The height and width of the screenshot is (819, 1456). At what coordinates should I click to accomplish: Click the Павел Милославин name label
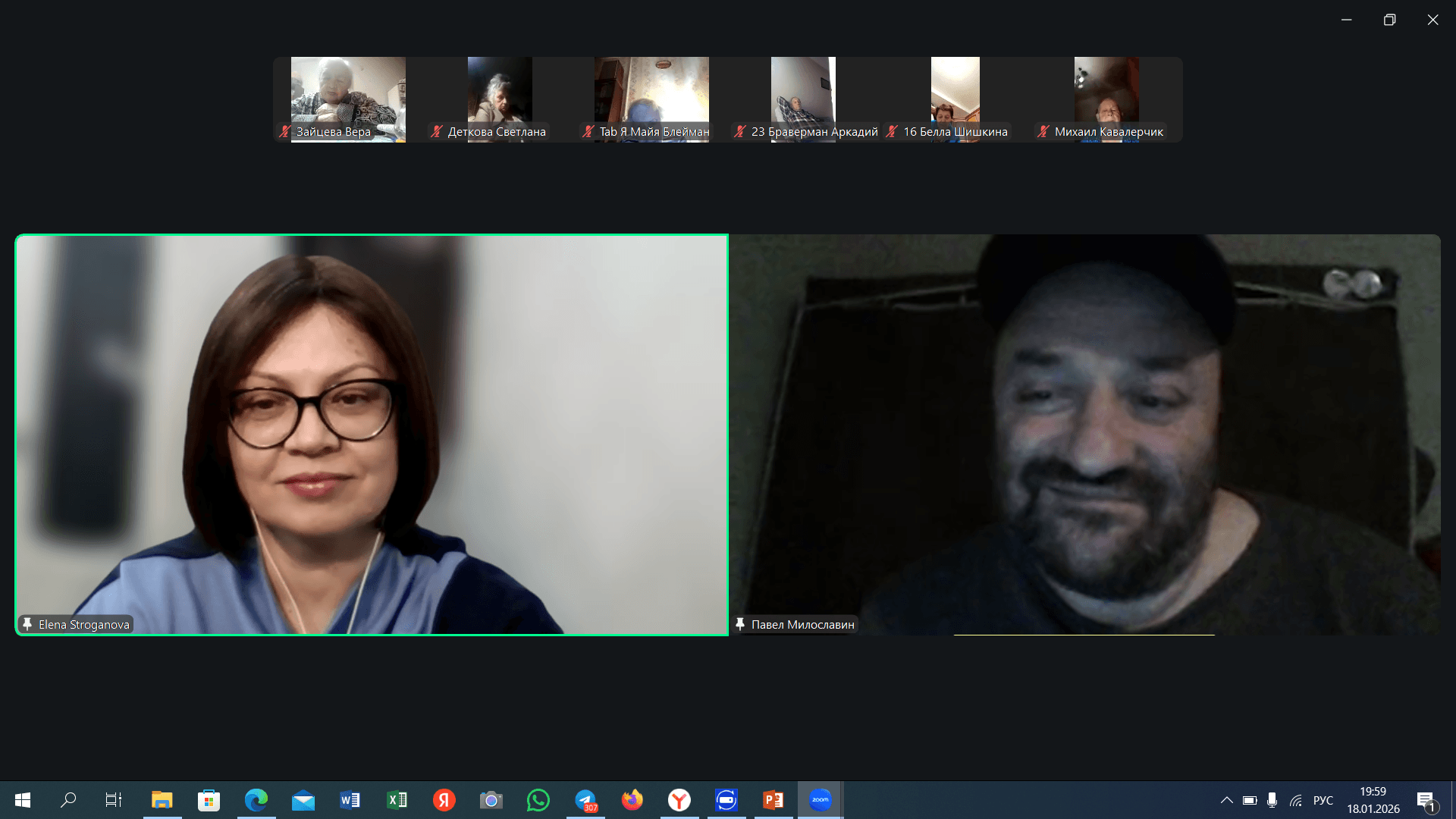pos(802,624)
